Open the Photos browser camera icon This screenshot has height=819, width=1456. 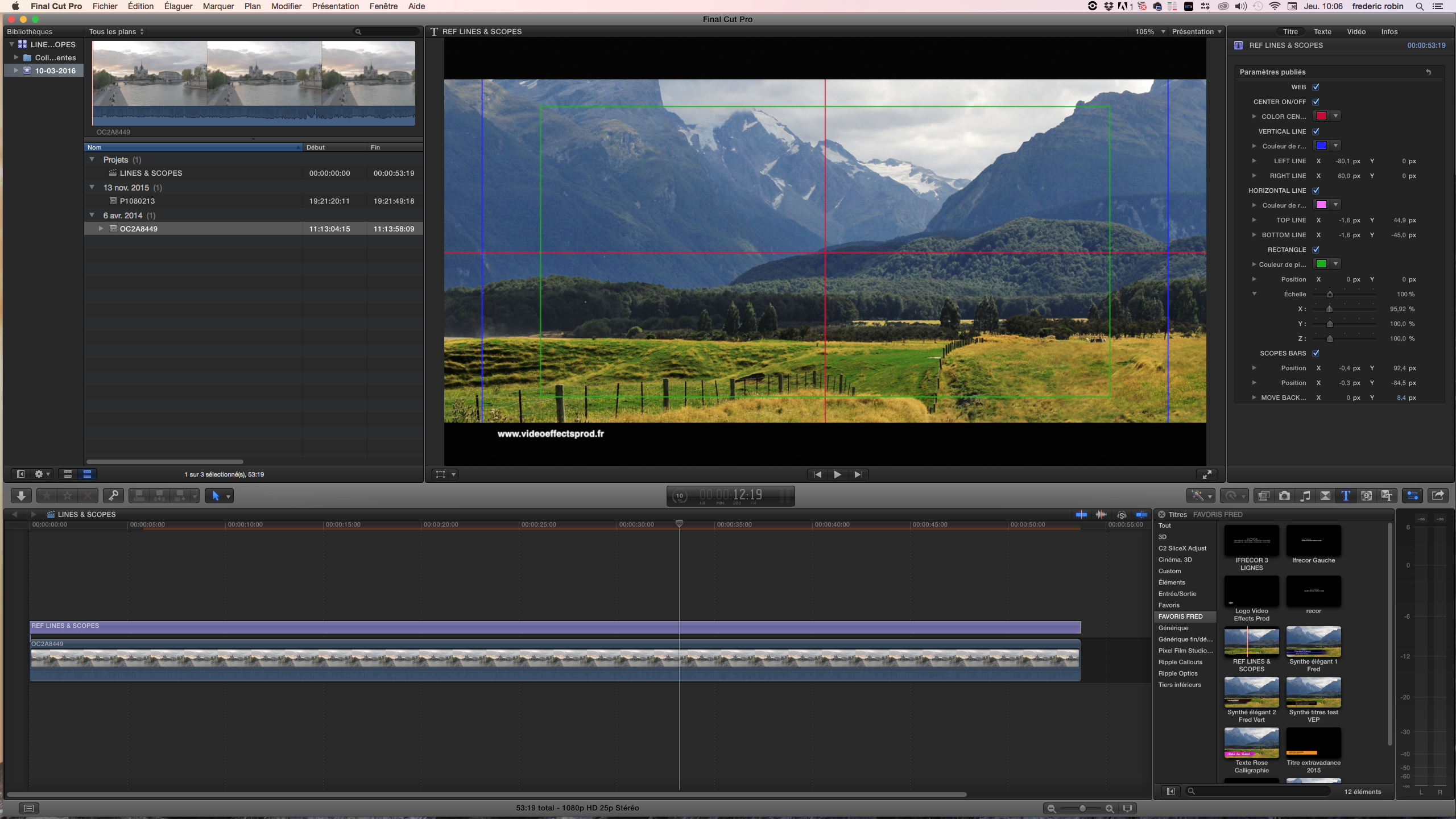point(1284,496)
